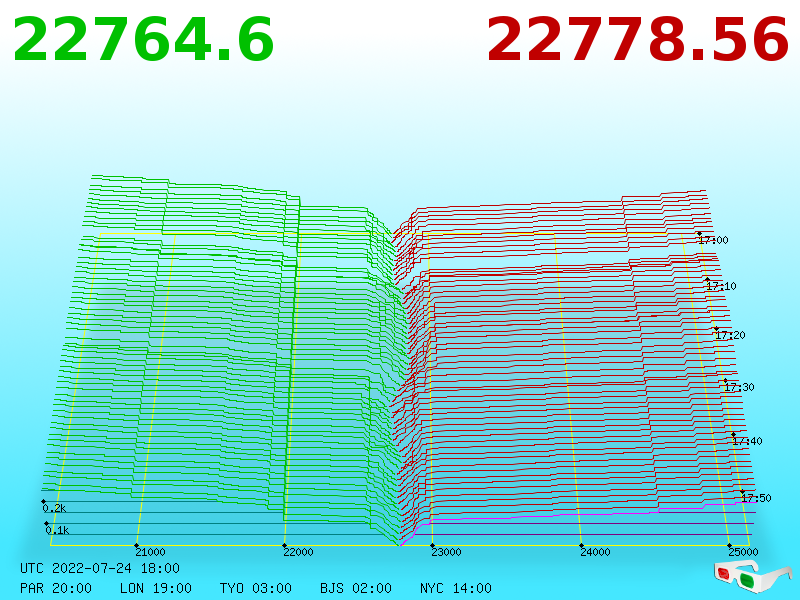Click the UTC 2022-07-24 18:00 timestamp
This screenshot has height=600, width=800.
point(100,568)
